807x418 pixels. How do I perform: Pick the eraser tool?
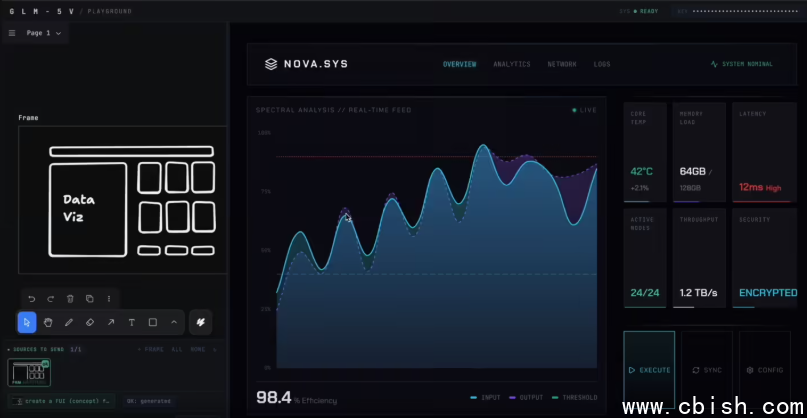pyautogui.click(x=90, y=322)
